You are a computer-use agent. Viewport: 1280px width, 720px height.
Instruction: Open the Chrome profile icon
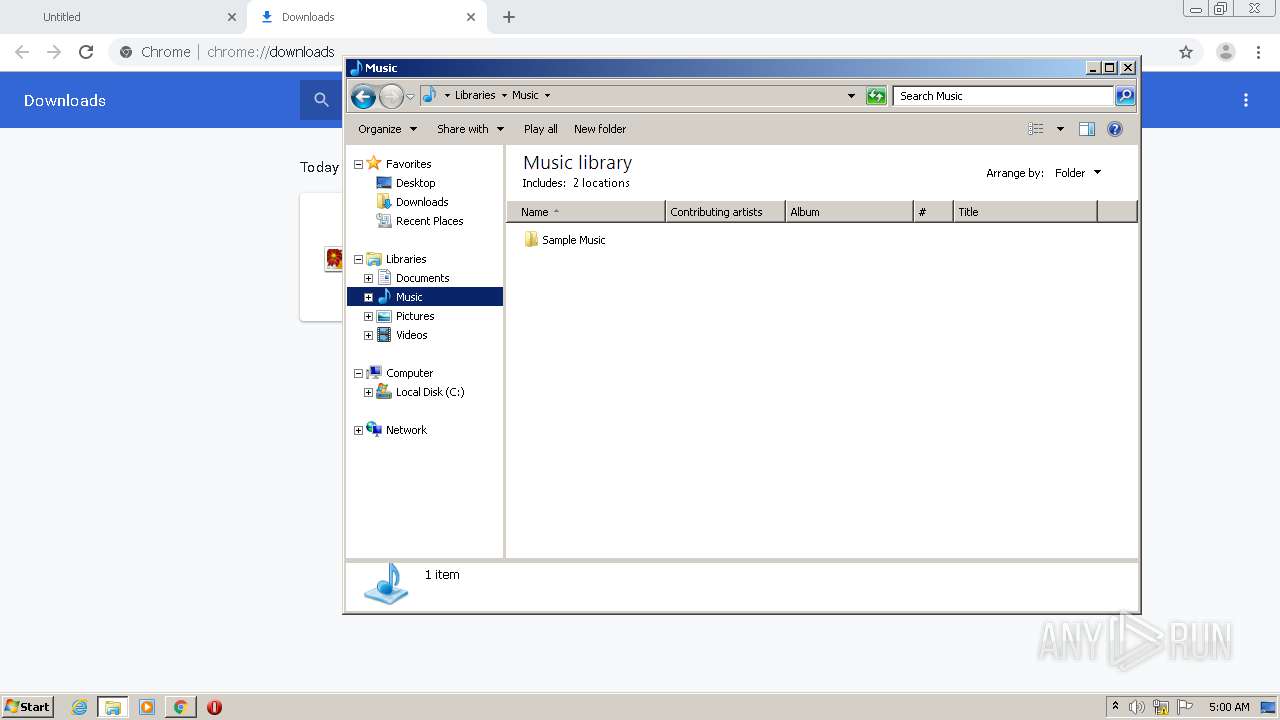click(1226, 52)
